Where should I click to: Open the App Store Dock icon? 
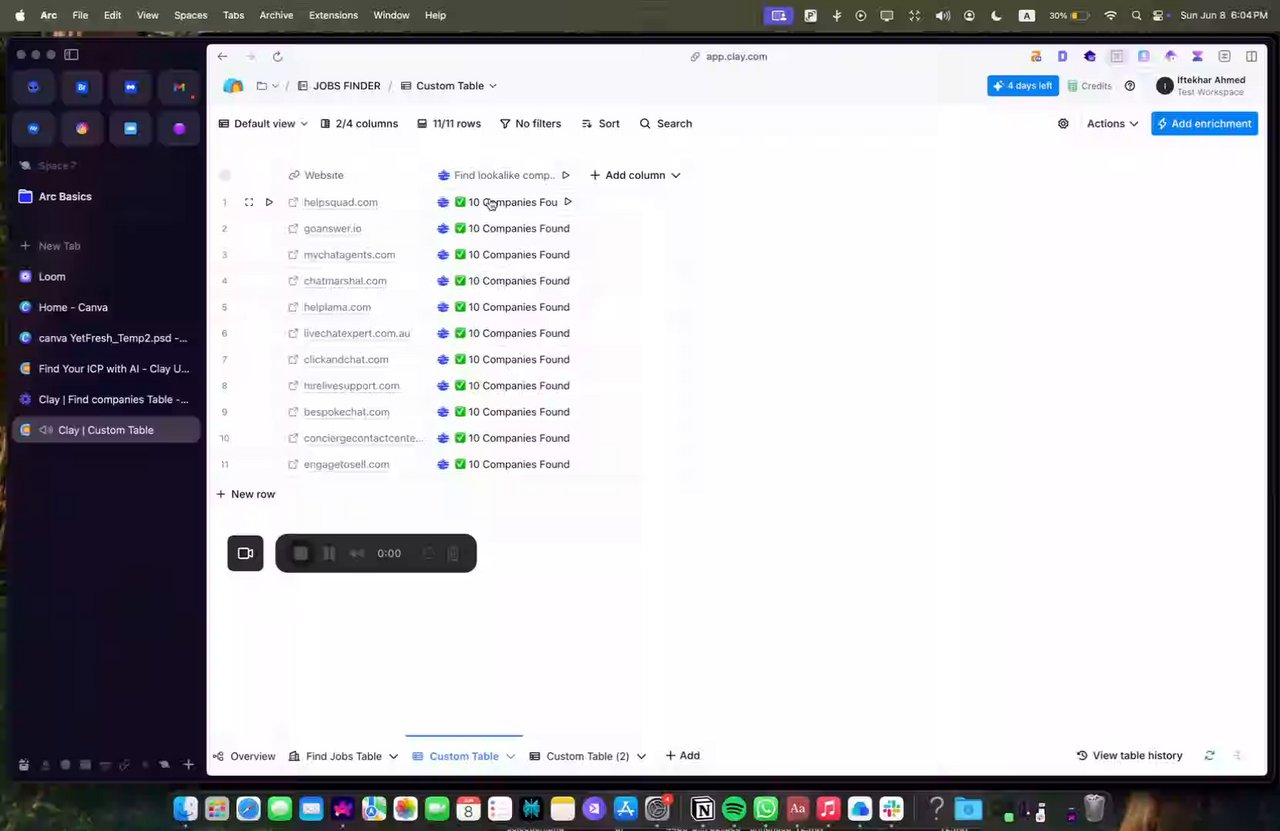(625, 808)
